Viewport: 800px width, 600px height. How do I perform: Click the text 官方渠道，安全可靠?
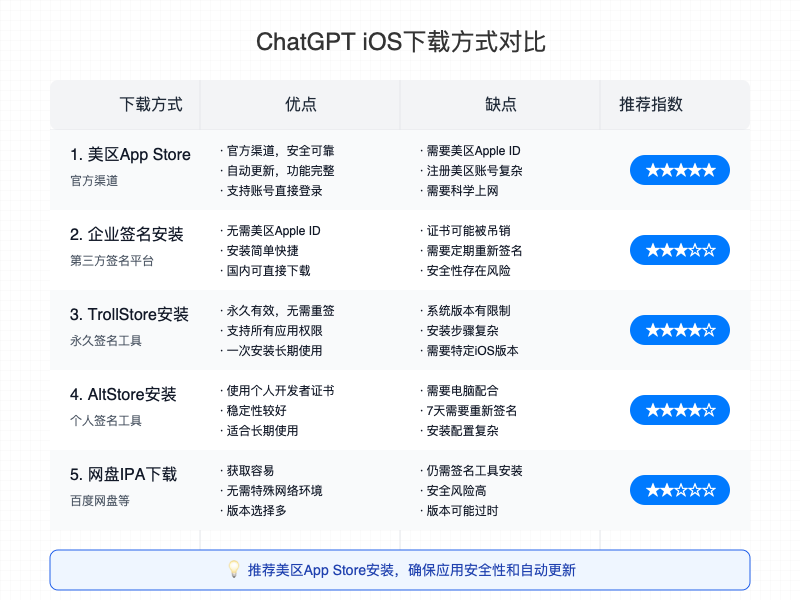(280, 151)
